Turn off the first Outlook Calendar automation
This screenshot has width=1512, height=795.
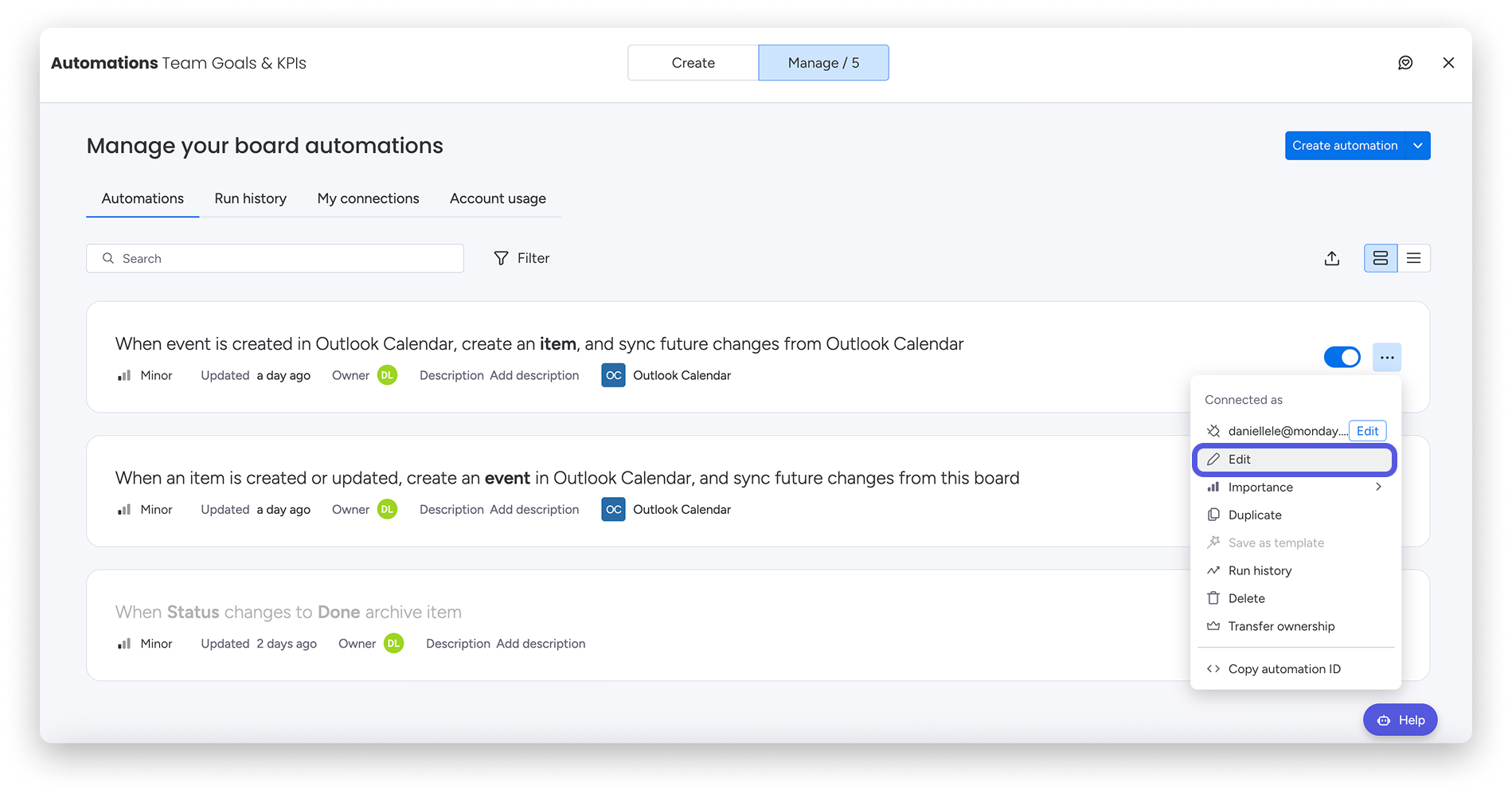click(1342, 358)
